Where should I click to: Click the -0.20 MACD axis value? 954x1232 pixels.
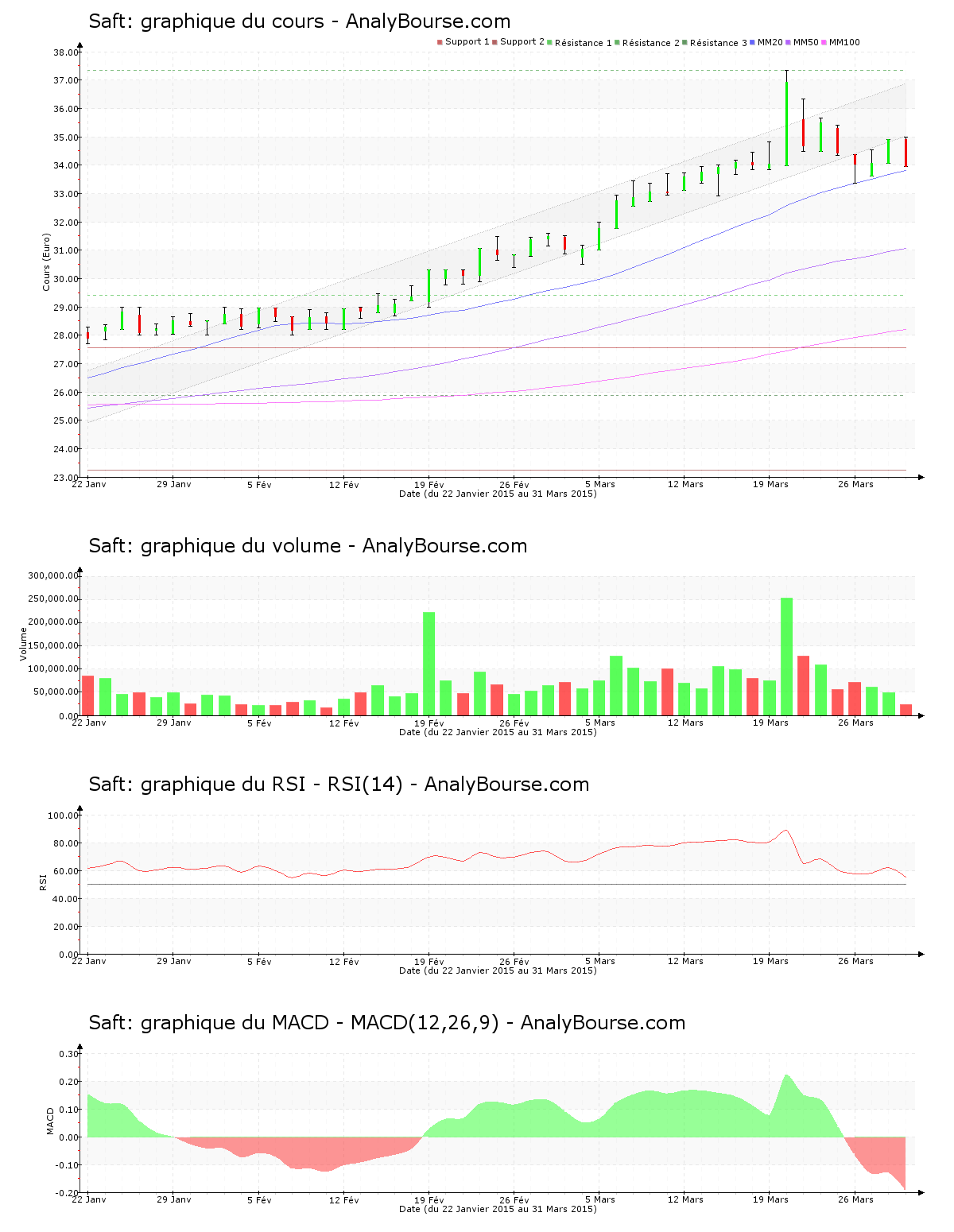(x=68, y=1193)
